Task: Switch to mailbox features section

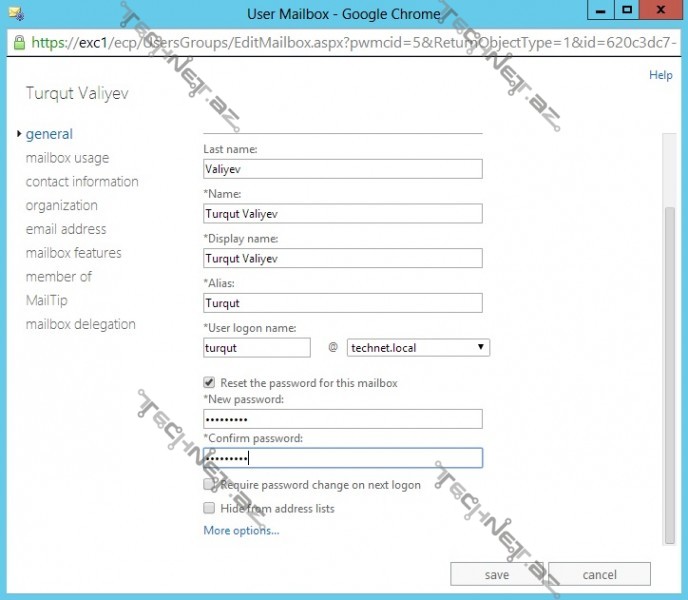Action: click(x=73, y=253)
